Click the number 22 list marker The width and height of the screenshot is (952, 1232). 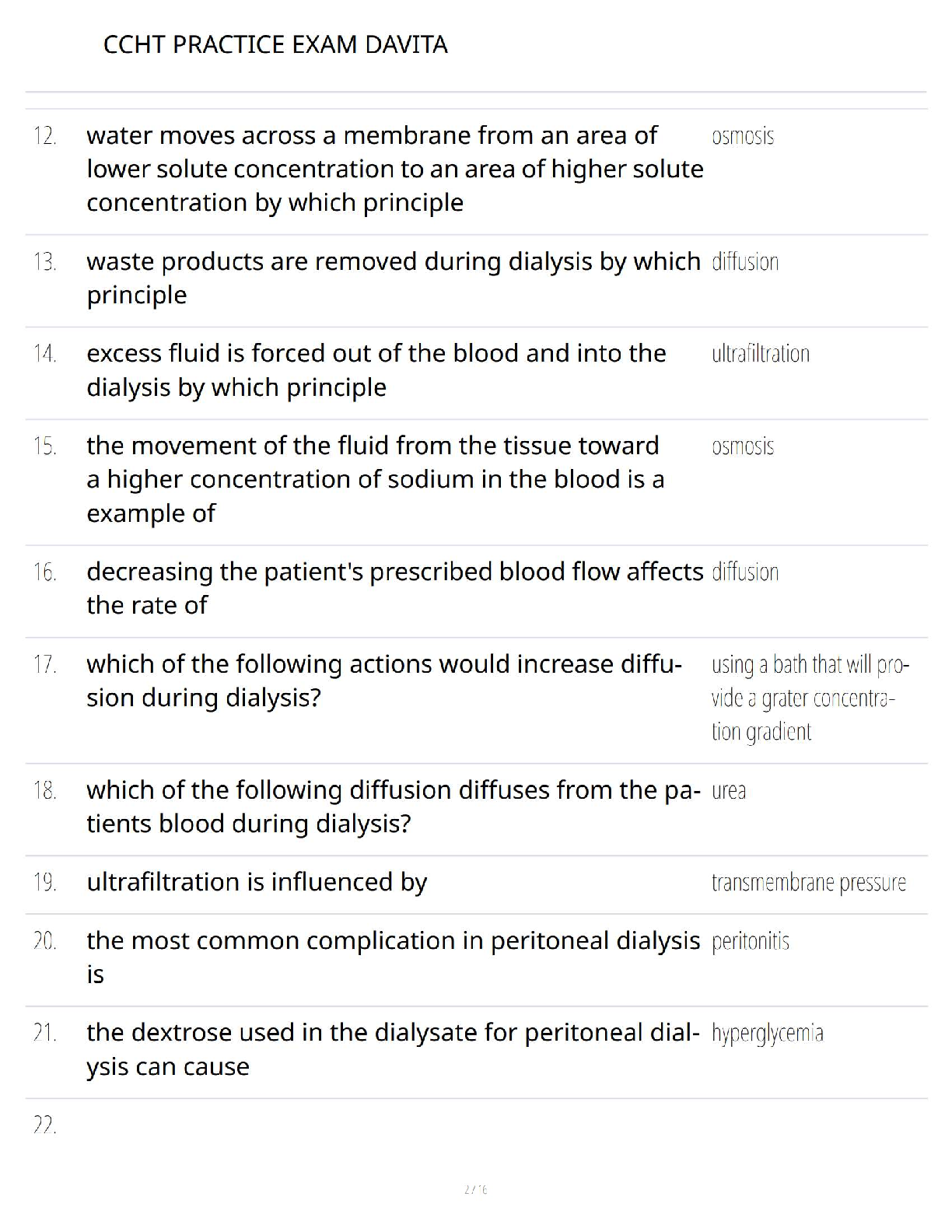click(44, 1125)
